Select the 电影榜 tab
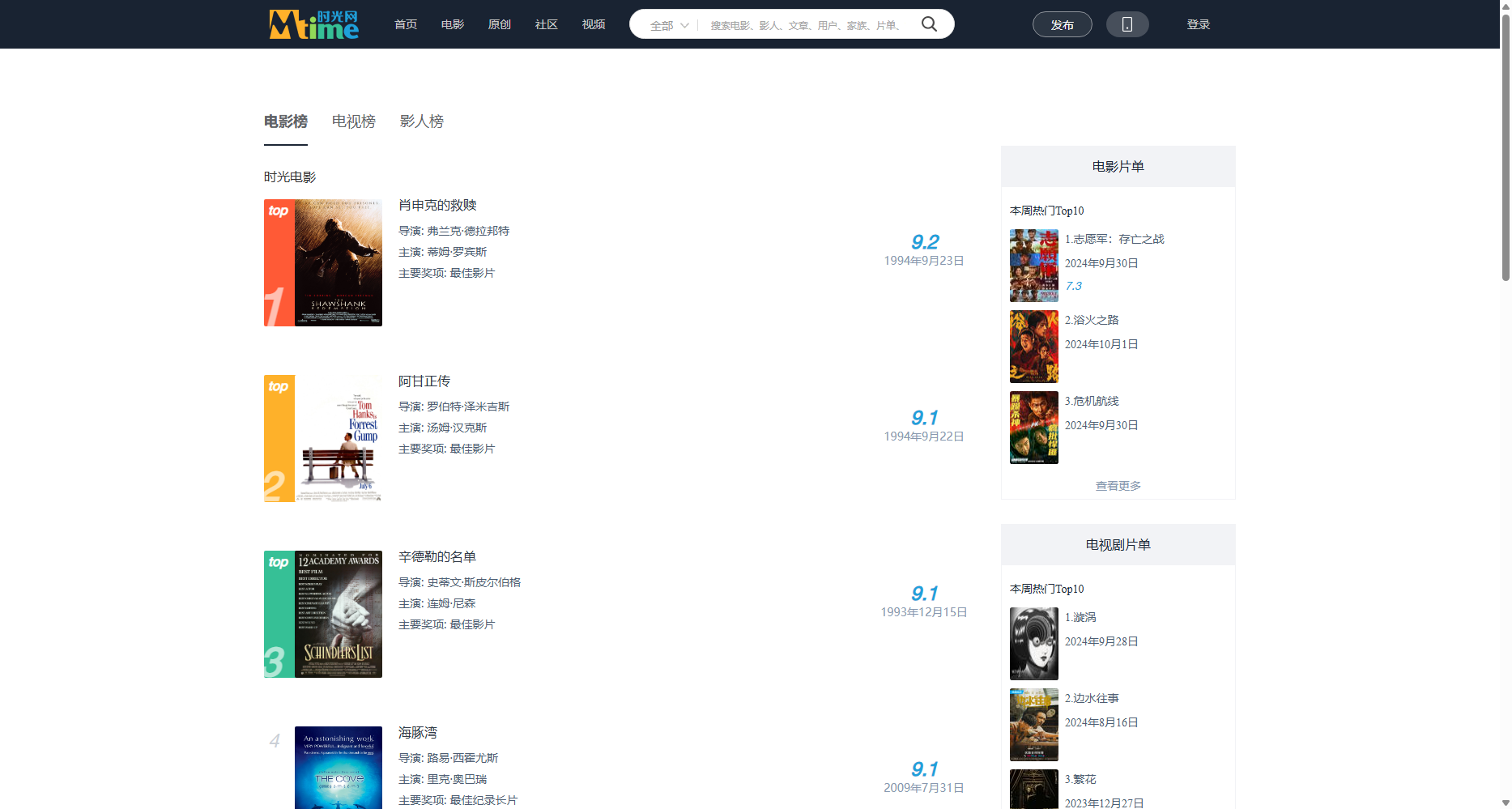The height and width of the screenshot is (809, 1512). pos(286,121)
